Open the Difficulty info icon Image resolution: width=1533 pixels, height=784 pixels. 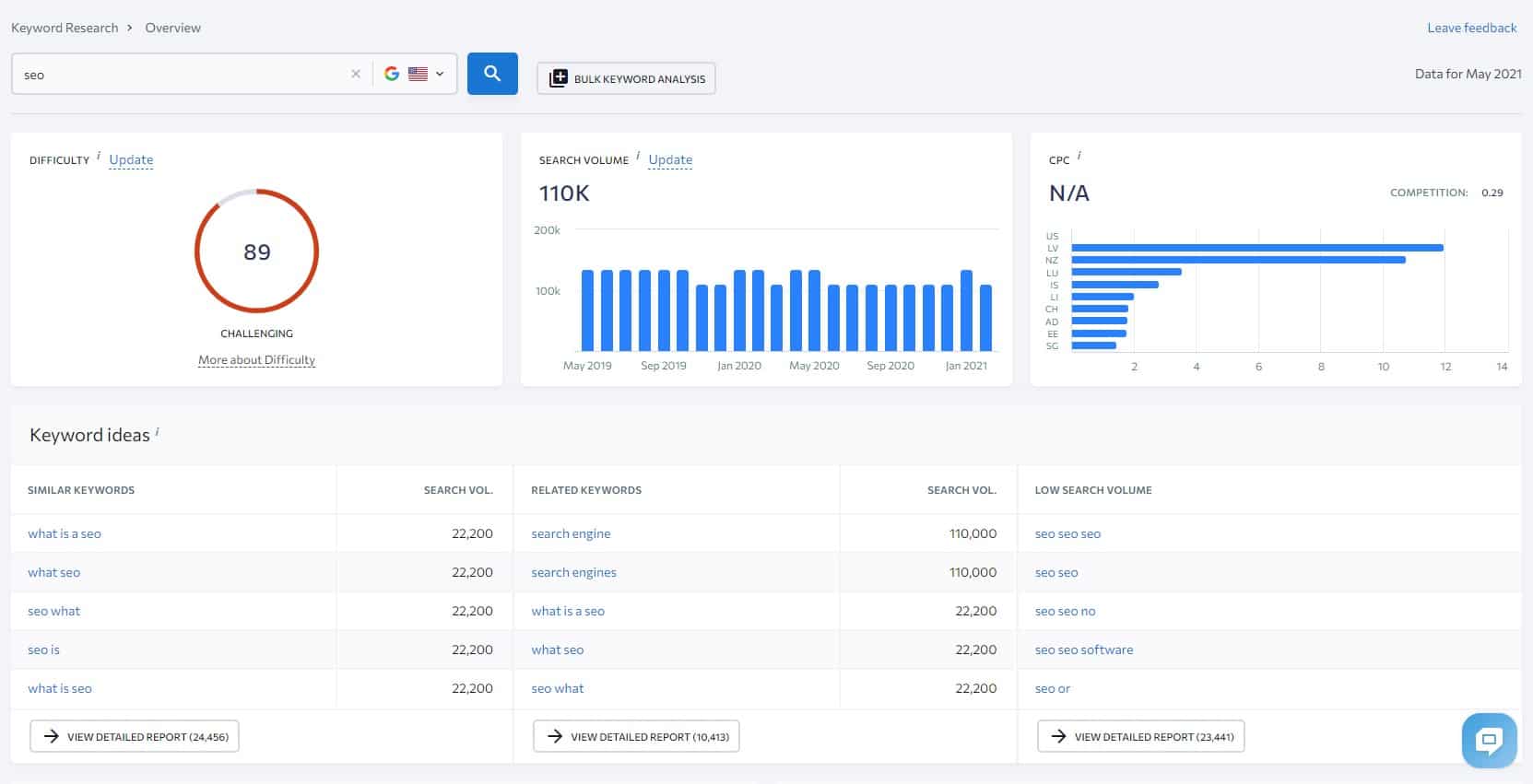pyautogui.click(x=99, y=156)
